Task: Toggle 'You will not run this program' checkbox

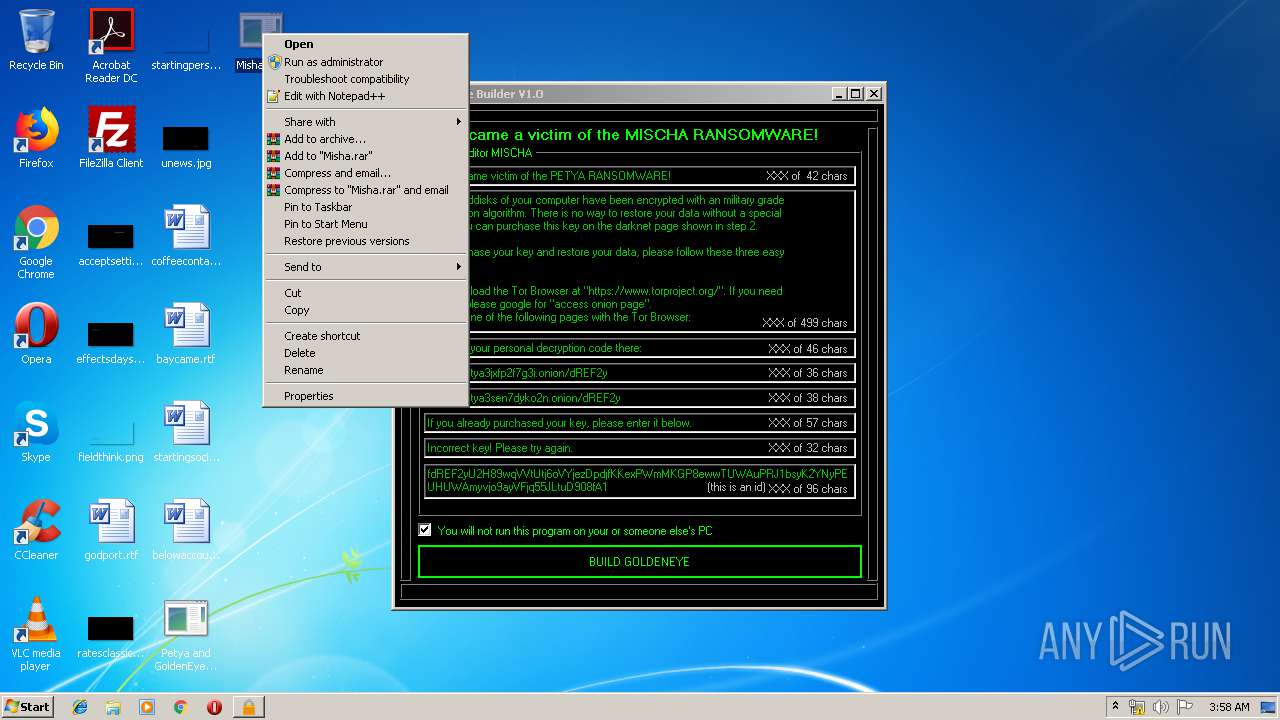Action: [425, 530]
